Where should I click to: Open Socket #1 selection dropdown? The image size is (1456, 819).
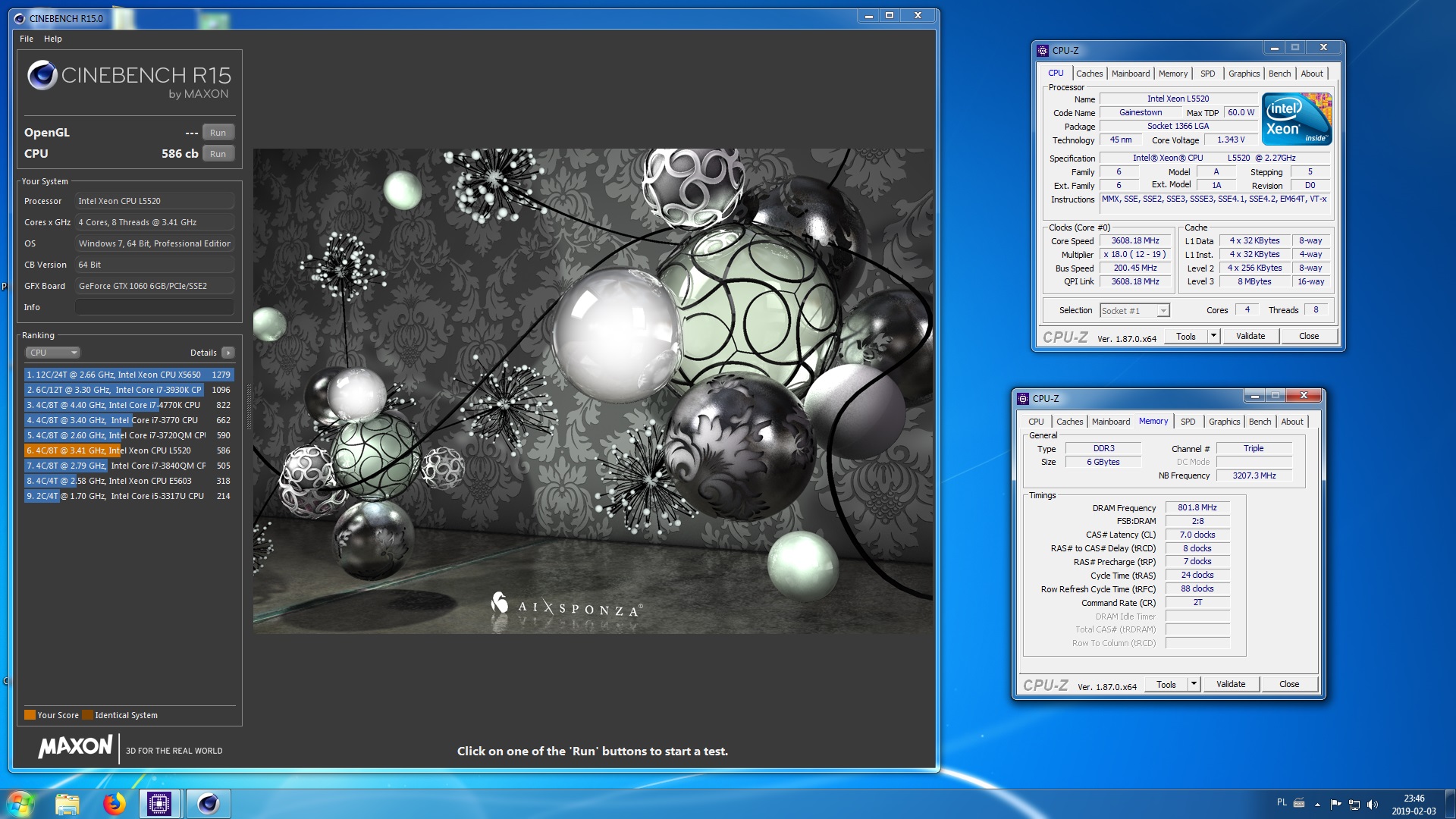pos(1134,311)
